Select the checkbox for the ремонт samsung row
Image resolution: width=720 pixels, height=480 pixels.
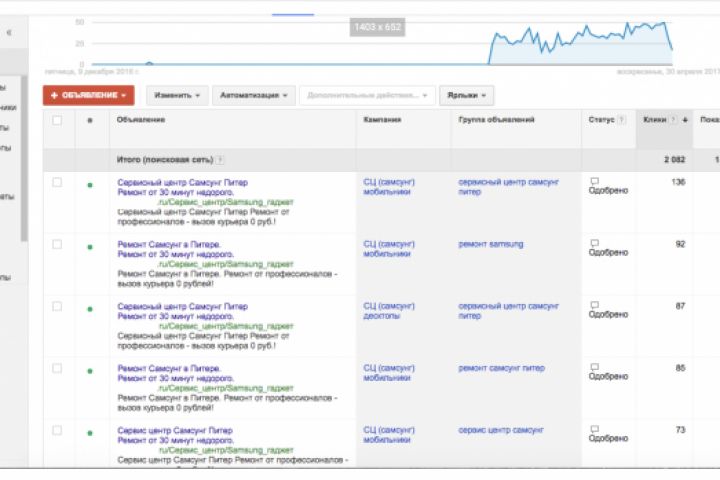57,244
